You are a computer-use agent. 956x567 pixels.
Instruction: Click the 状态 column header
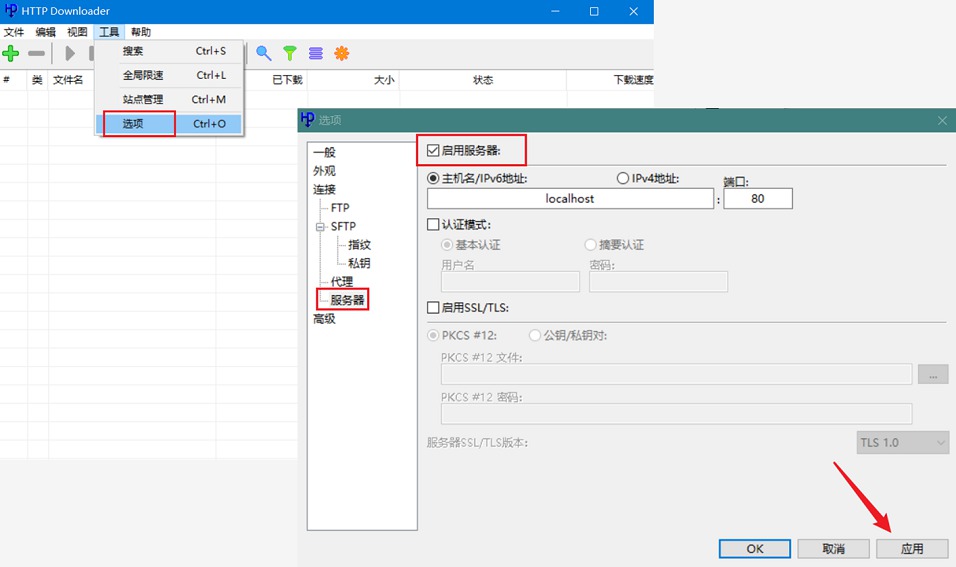point(483,80)
